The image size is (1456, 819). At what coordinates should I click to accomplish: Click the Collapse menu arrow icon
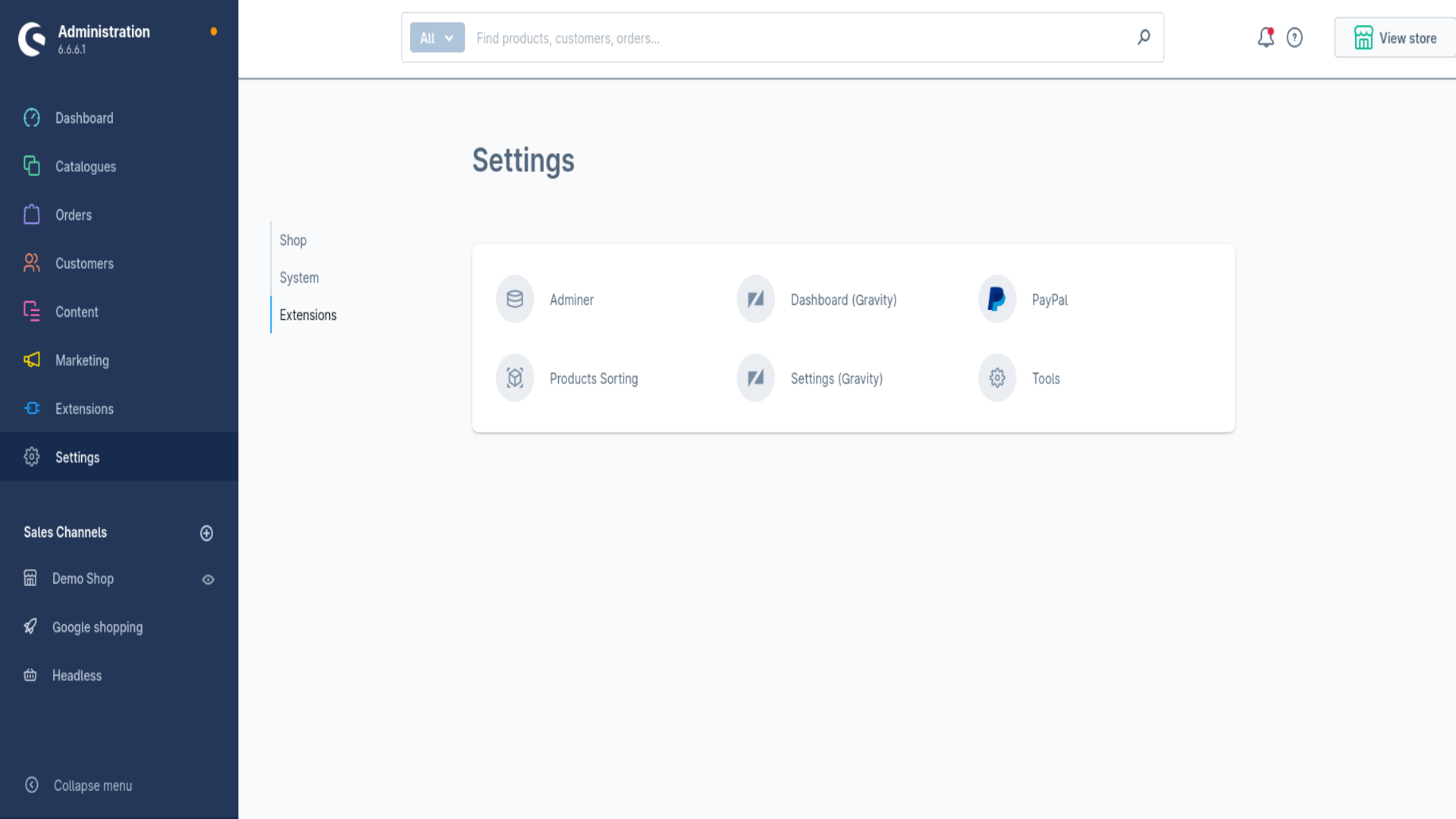coord(32,785)
